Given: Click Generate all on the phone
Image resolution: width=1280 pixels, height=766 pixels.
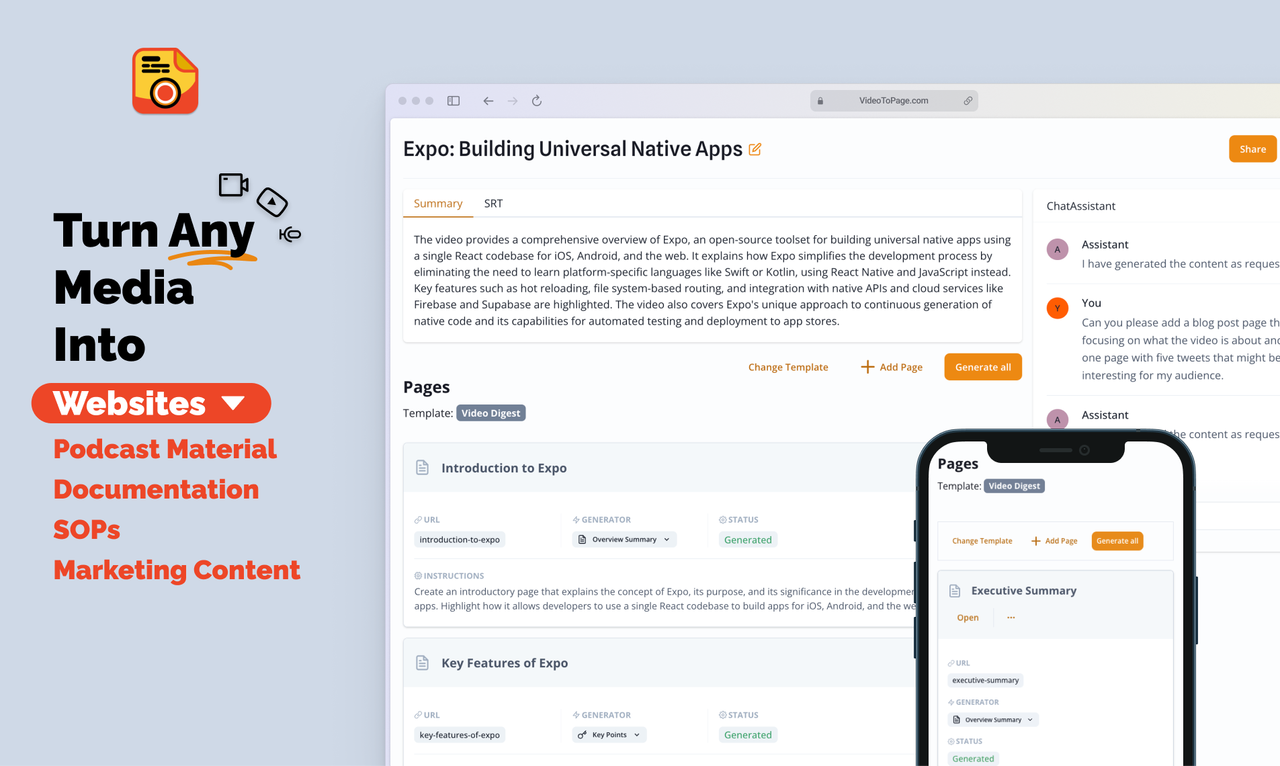Looking at the screenshot, I should [x=1117, y=541].
